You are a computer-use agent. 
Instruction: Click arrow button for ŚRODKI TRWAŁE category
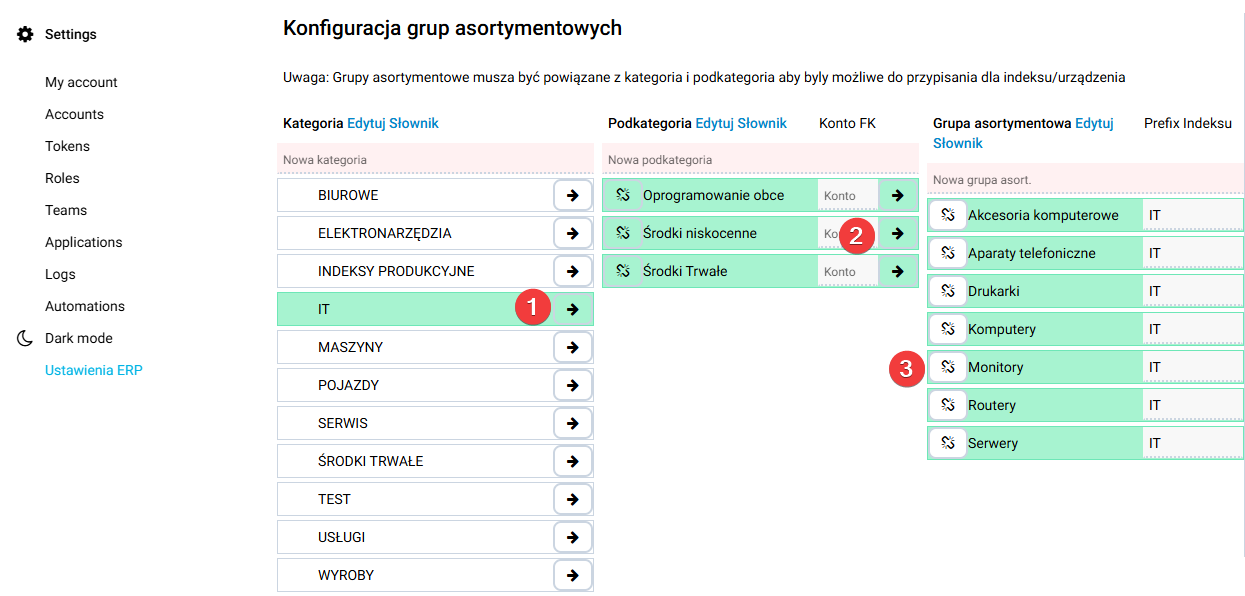[573, 461]
